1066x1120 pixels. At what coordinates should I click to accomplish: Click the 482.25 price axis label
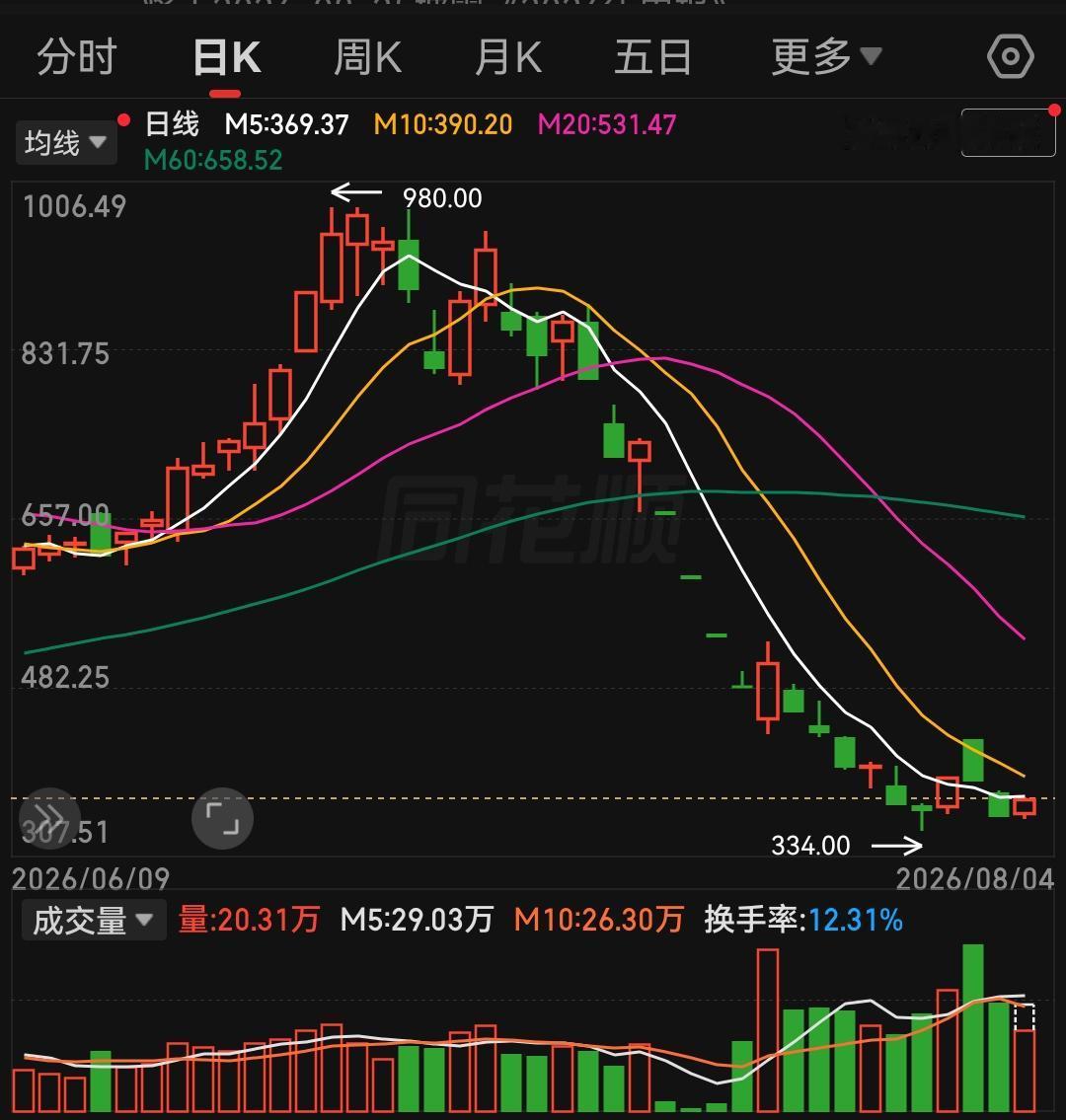65,678
